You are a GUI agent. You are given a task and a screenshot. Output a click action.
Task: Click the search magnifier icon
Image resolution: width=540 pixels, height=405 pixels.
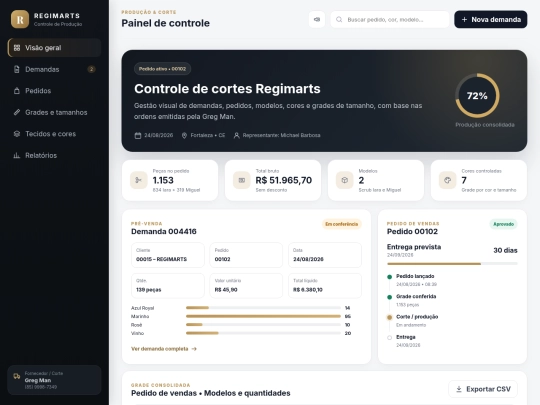click(339, 20)
